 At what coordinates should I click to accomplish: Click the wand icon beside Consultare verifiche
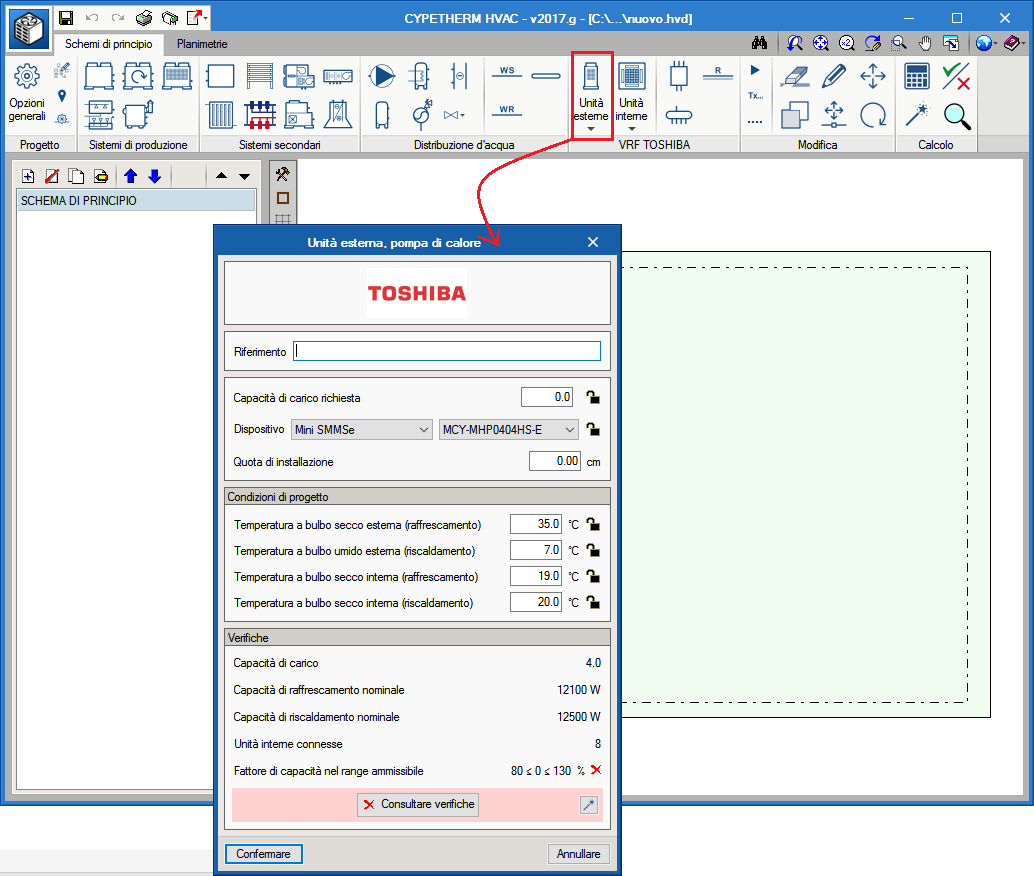pyautogui.click(x=588, y=805)
